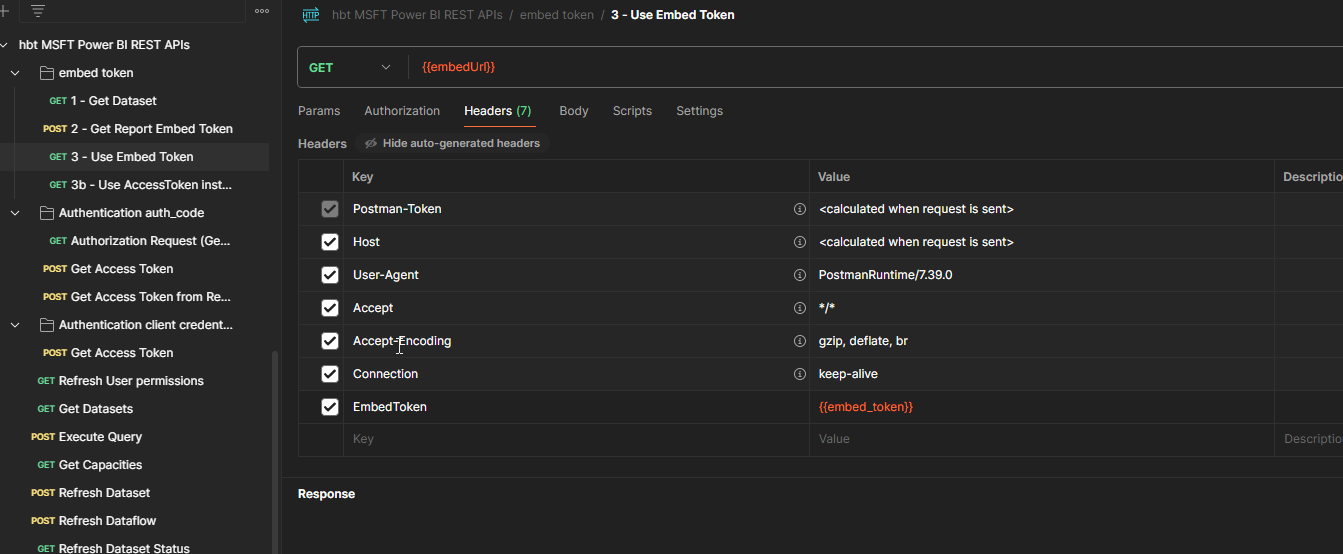Image resolution: width=1343 pixels, height=554 pixels.
Task: Click the {{embed_token}} value cell
Action: (1042, 407)
